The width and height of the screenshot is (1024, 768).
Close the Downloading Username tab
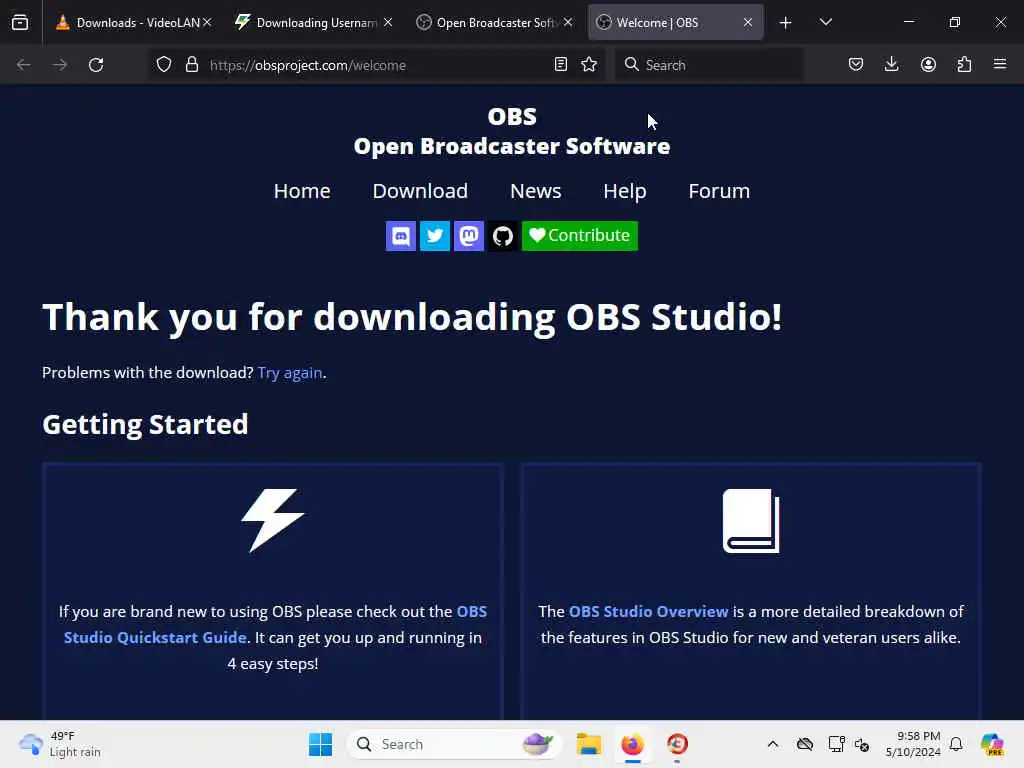[x=388, y=23]
